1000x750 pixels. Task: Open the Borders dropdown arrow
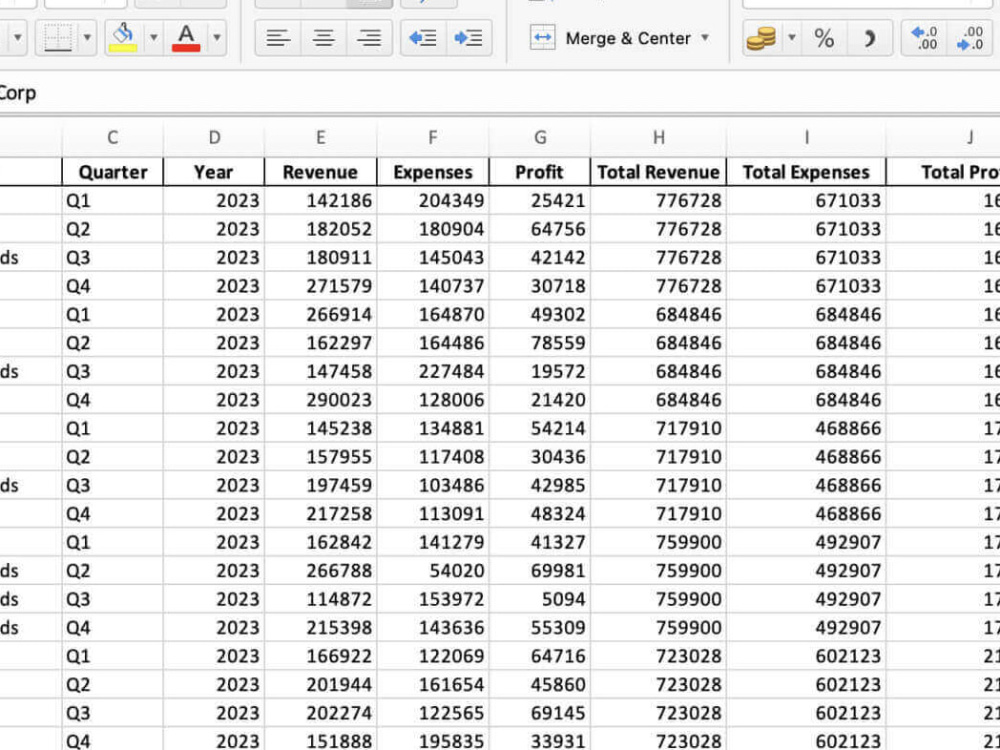pyautogui.click(x=87, y=38)
